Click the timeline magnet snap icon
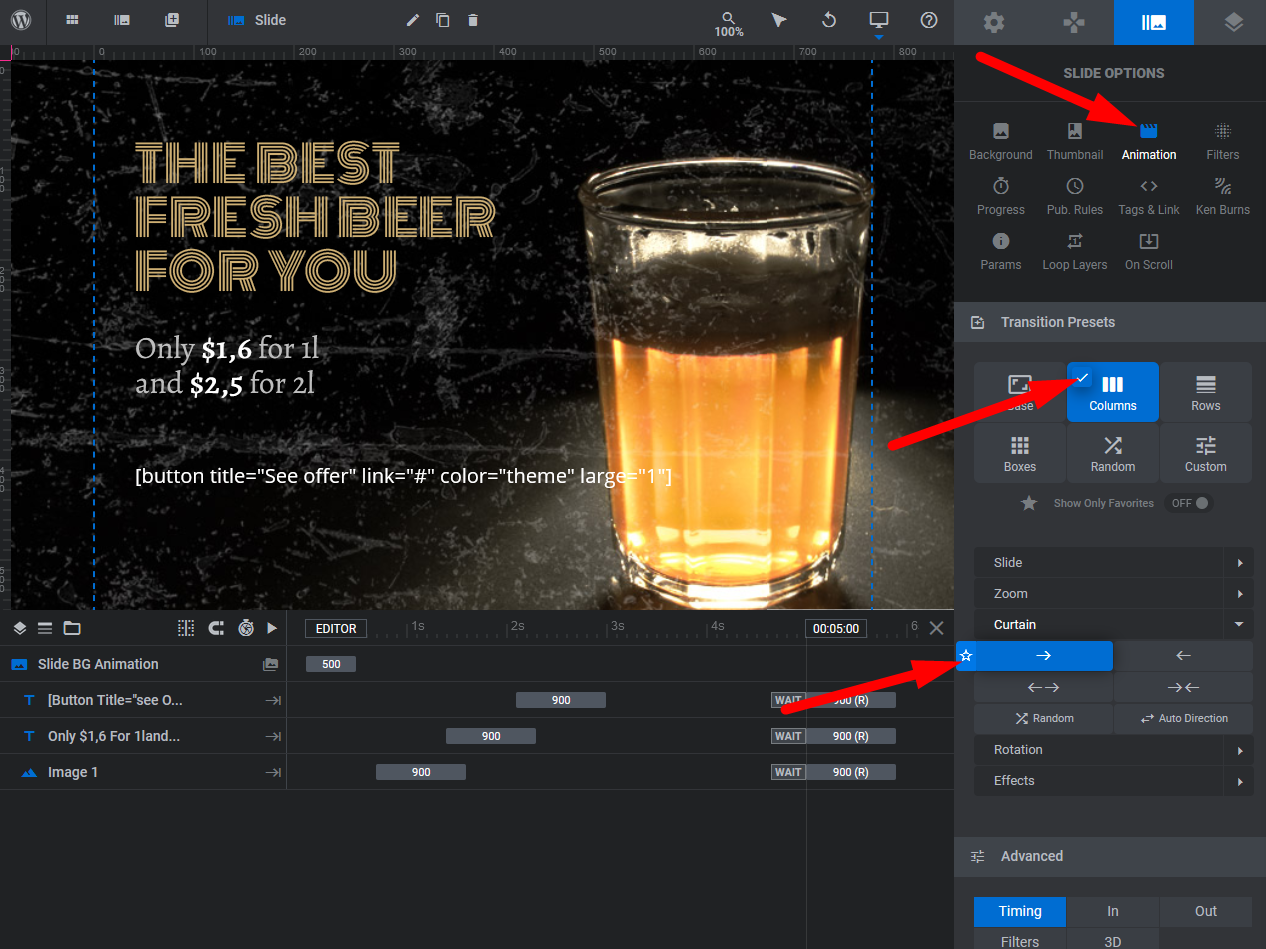Viewport: 1266px width, 949px height. pos(216,628)
